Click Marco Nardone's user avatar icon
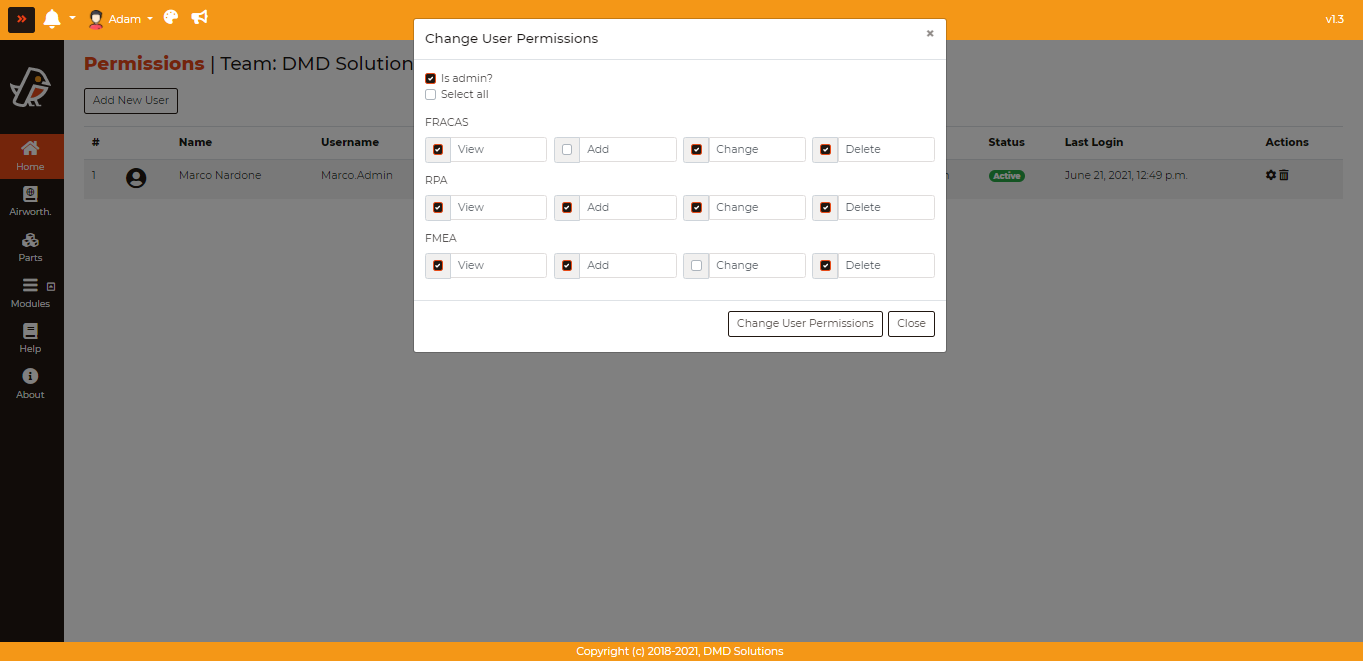1363x661 pixels. click(136, 178)
